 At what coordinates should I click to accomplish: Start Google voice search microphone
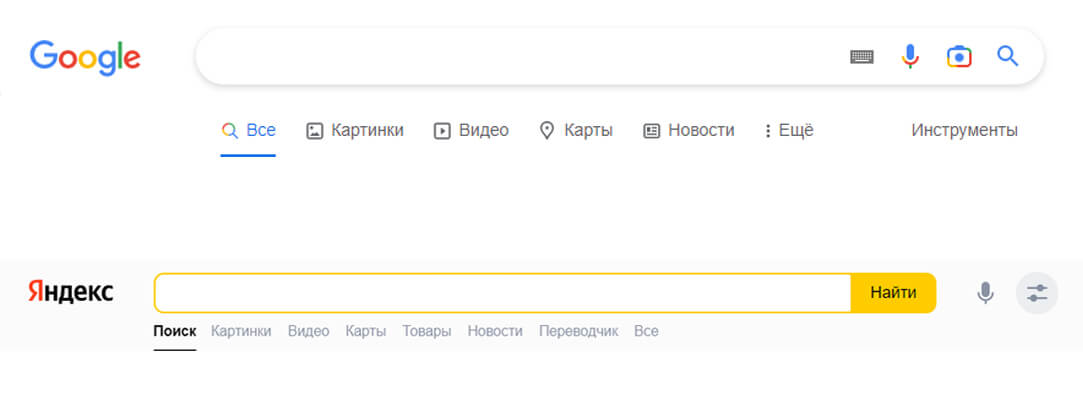pos(910,57)
